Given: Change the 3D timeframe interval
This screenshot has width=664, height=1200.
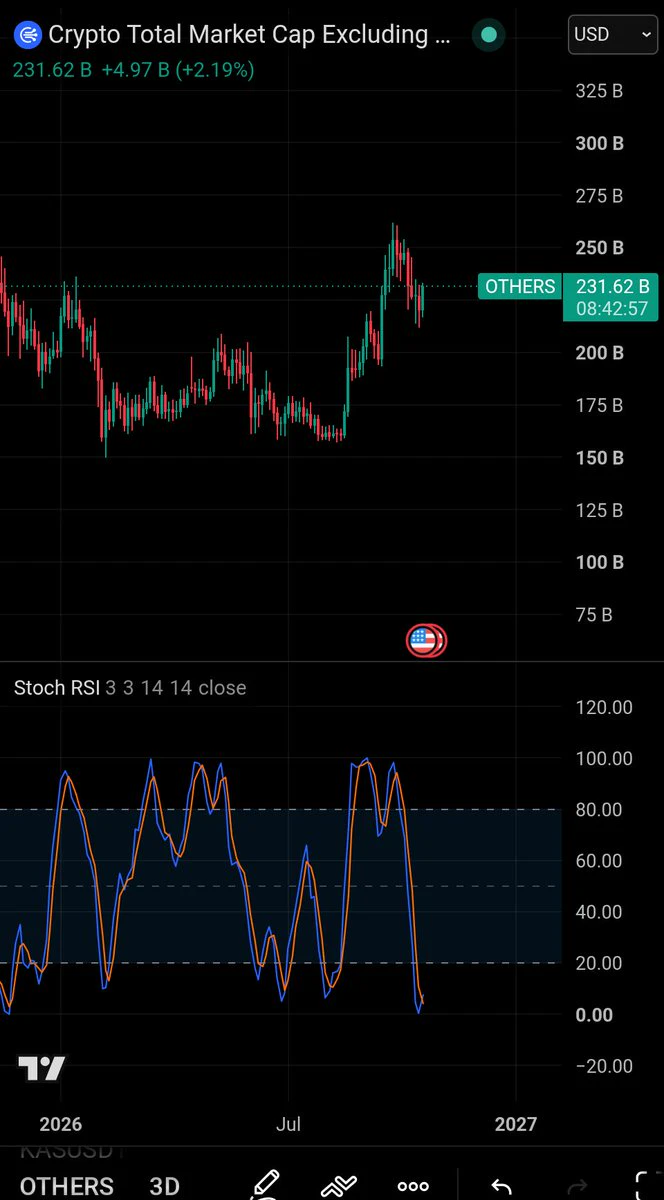Looking at the screenshot, I should click(164, 1186).
